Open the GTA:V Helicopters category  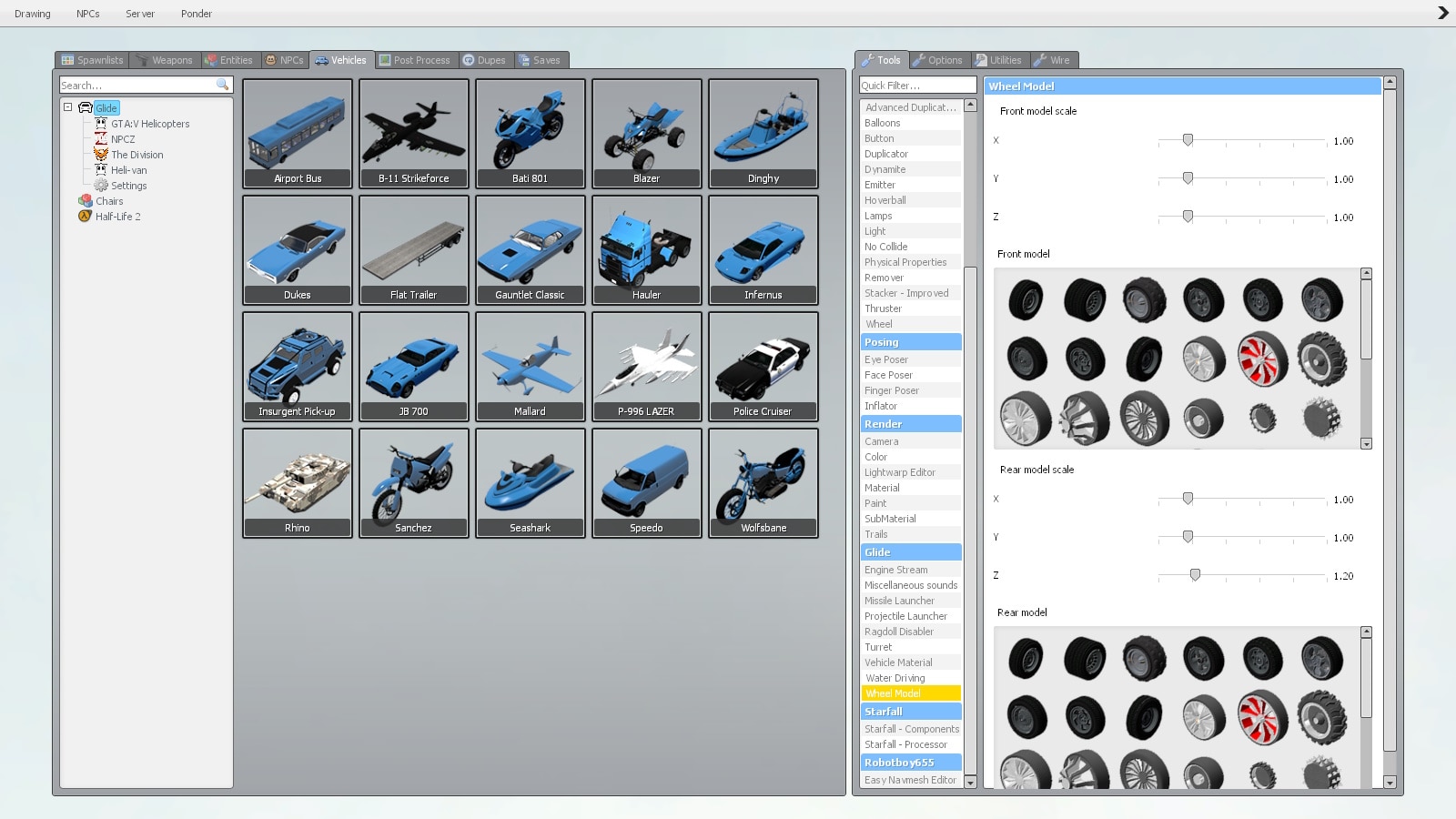tap(150, 124)
